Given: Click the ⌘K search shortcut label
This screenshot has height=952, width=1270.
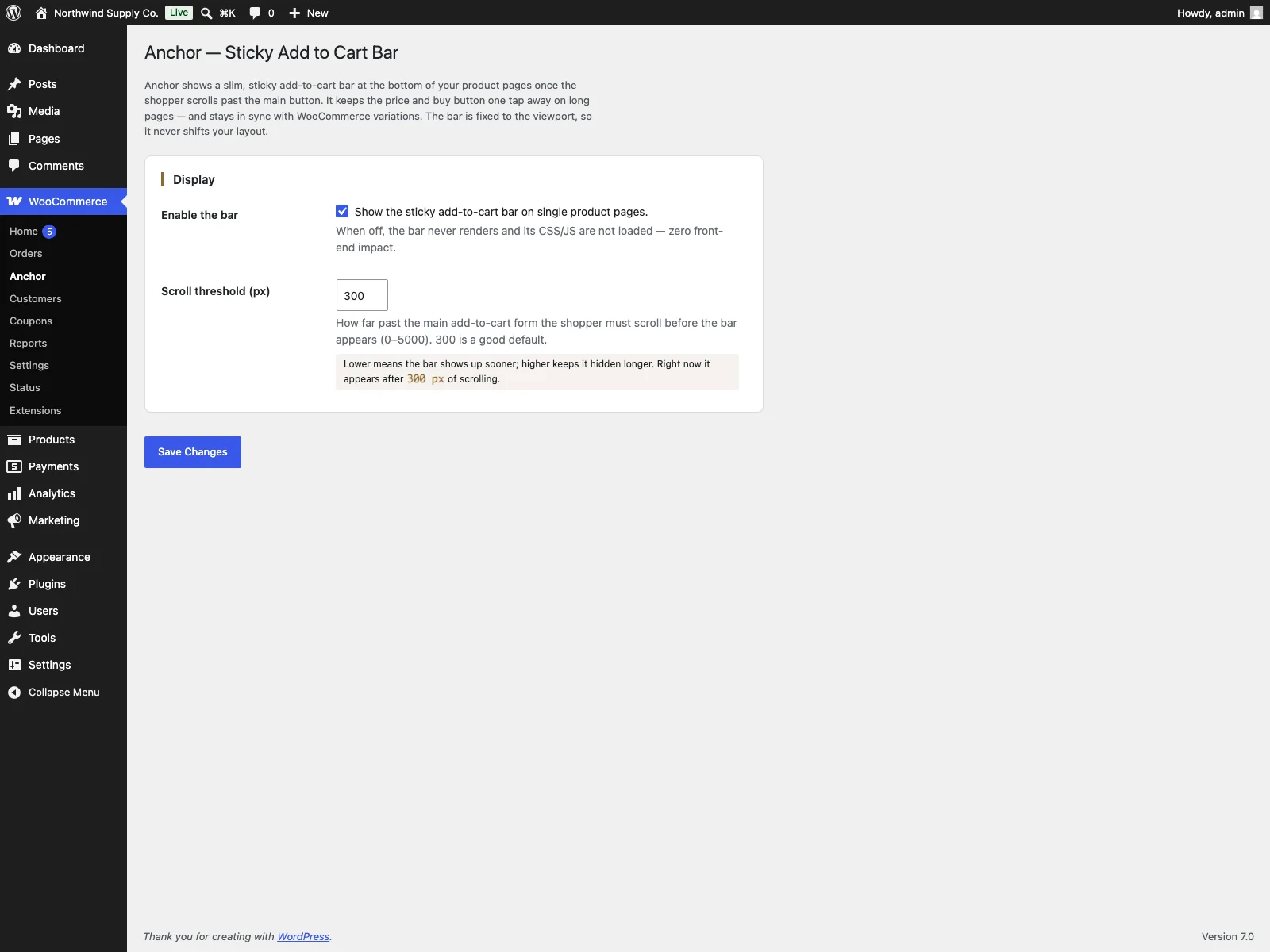Looking at the screenshot, I should (x=228, y=13).
